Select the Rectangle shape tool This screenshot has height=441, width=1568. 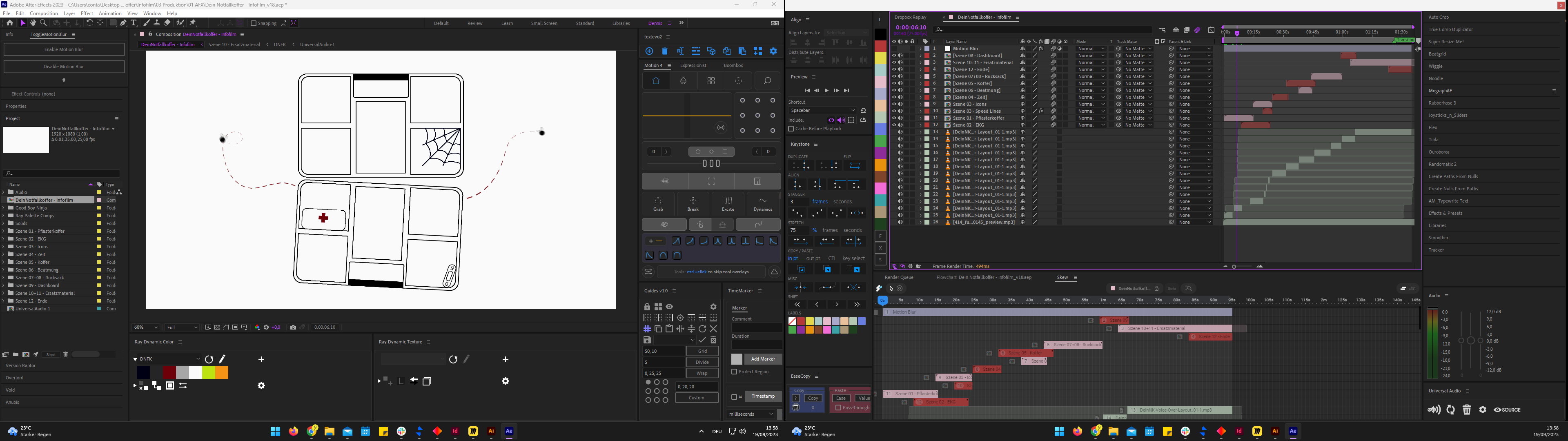[x=113, y=23]
